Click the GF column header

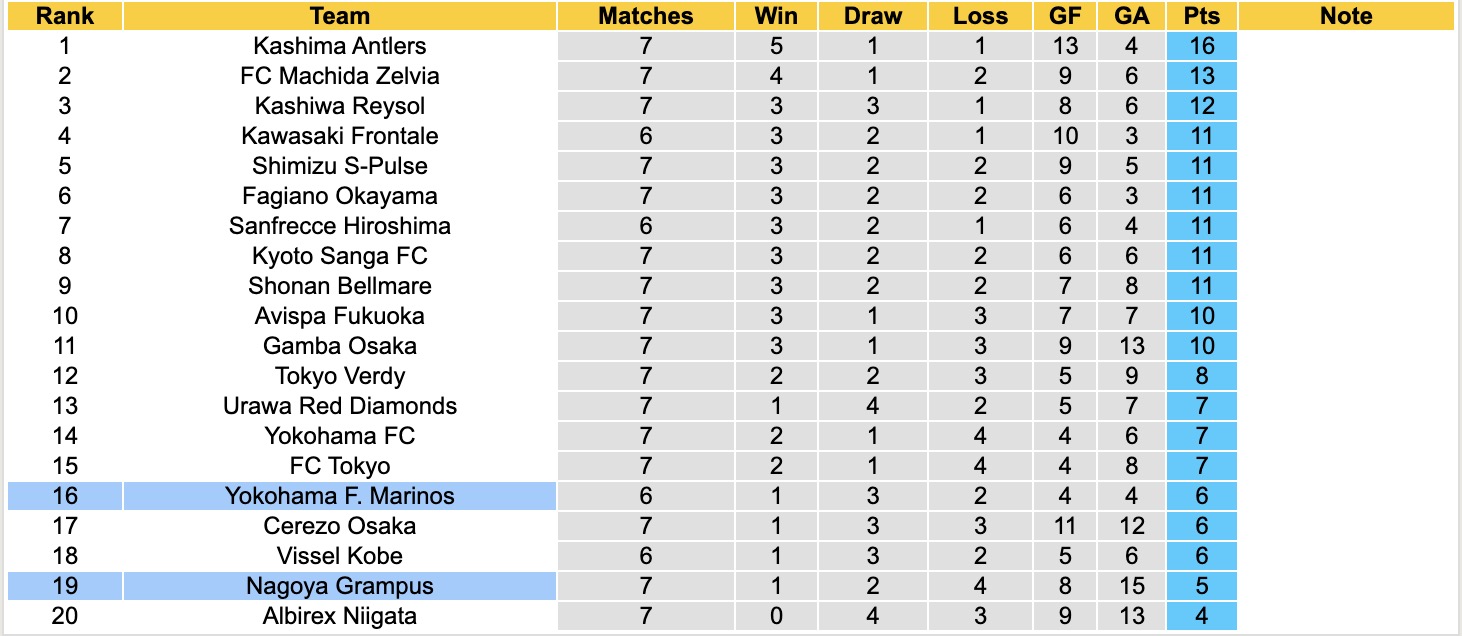1066,16
